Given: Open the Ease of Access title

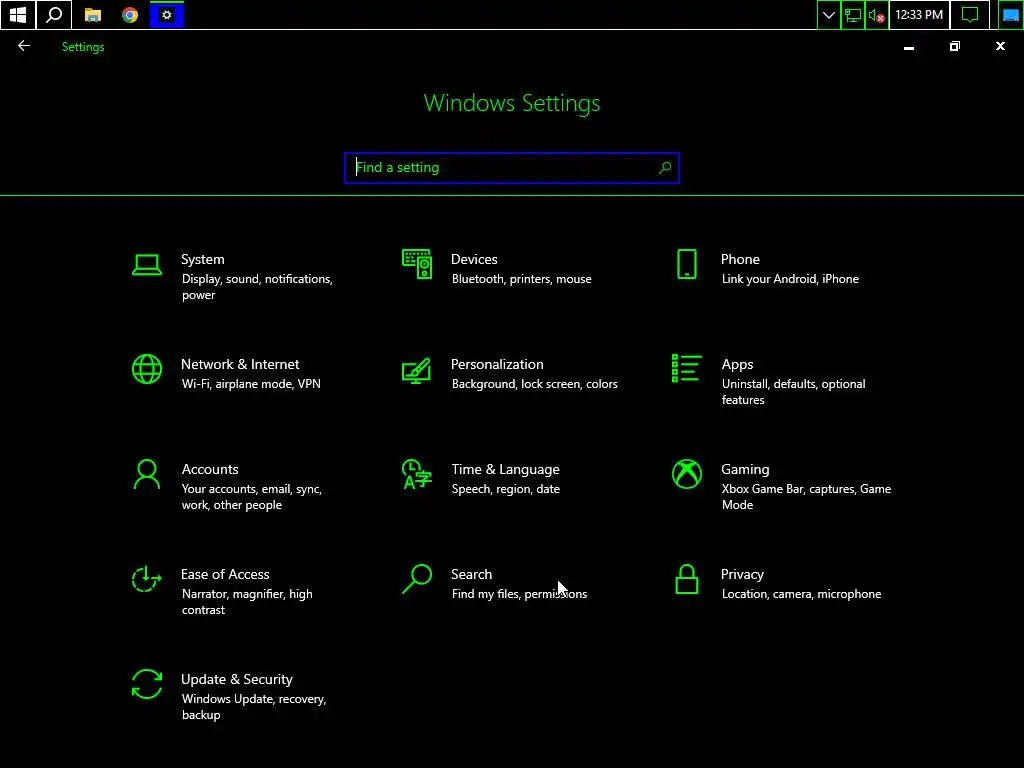Looking at the screenshot, I should [x=225, y=575].
